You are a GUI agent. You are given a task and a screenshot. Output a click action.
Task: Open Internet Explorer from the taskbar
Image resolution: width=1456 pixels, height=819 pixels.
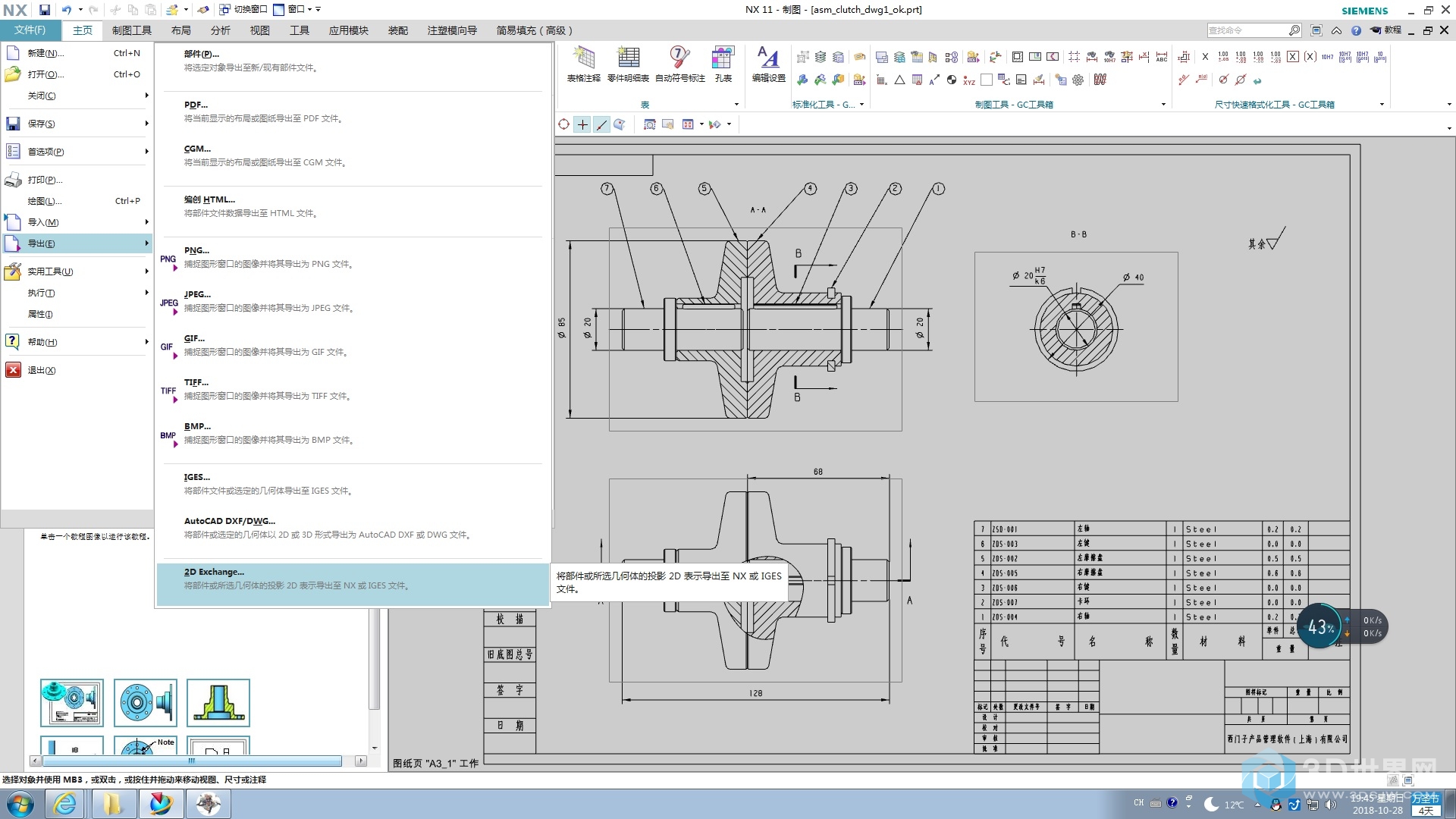[65, 804]
